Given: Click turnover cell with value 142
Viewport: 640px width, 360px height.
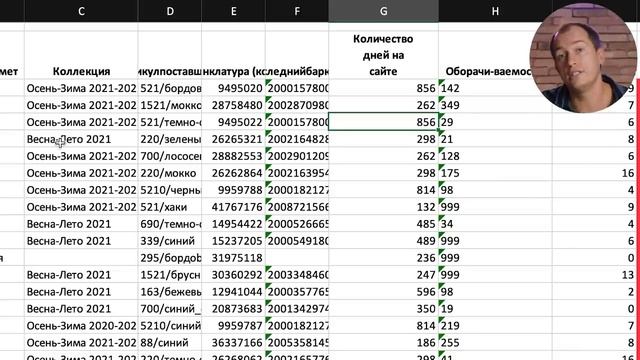Looking at the screenshot, I should point(495,88).
